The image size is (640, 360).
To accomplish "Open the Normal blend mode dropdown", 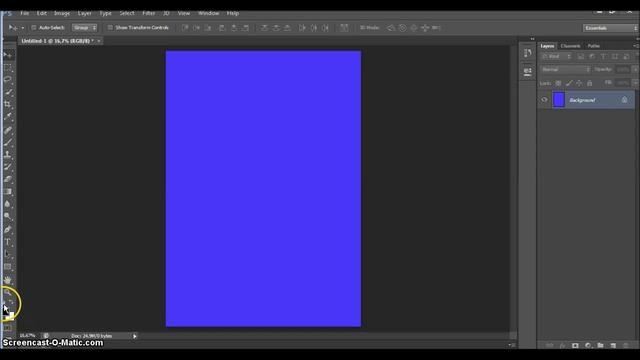I will (x=565, y=70).
